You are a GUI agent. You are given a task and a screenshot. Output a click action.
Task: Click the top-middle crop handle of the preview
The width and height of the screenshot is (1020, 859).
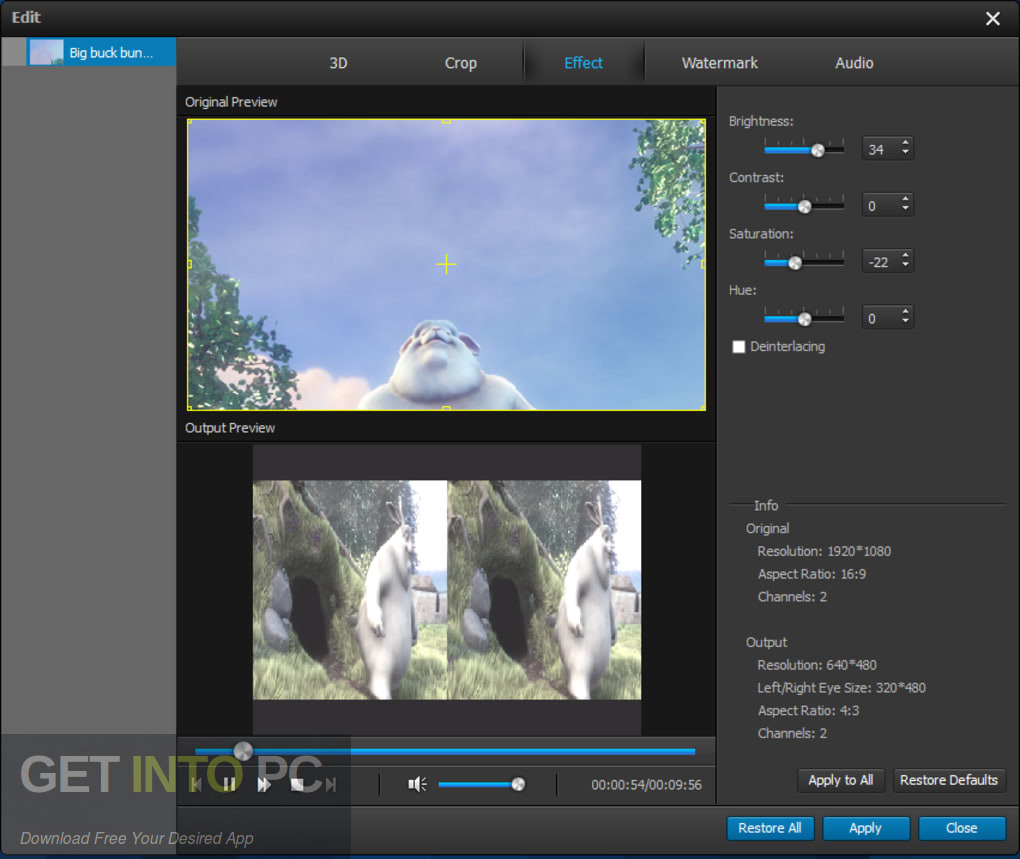click(446, 121)
